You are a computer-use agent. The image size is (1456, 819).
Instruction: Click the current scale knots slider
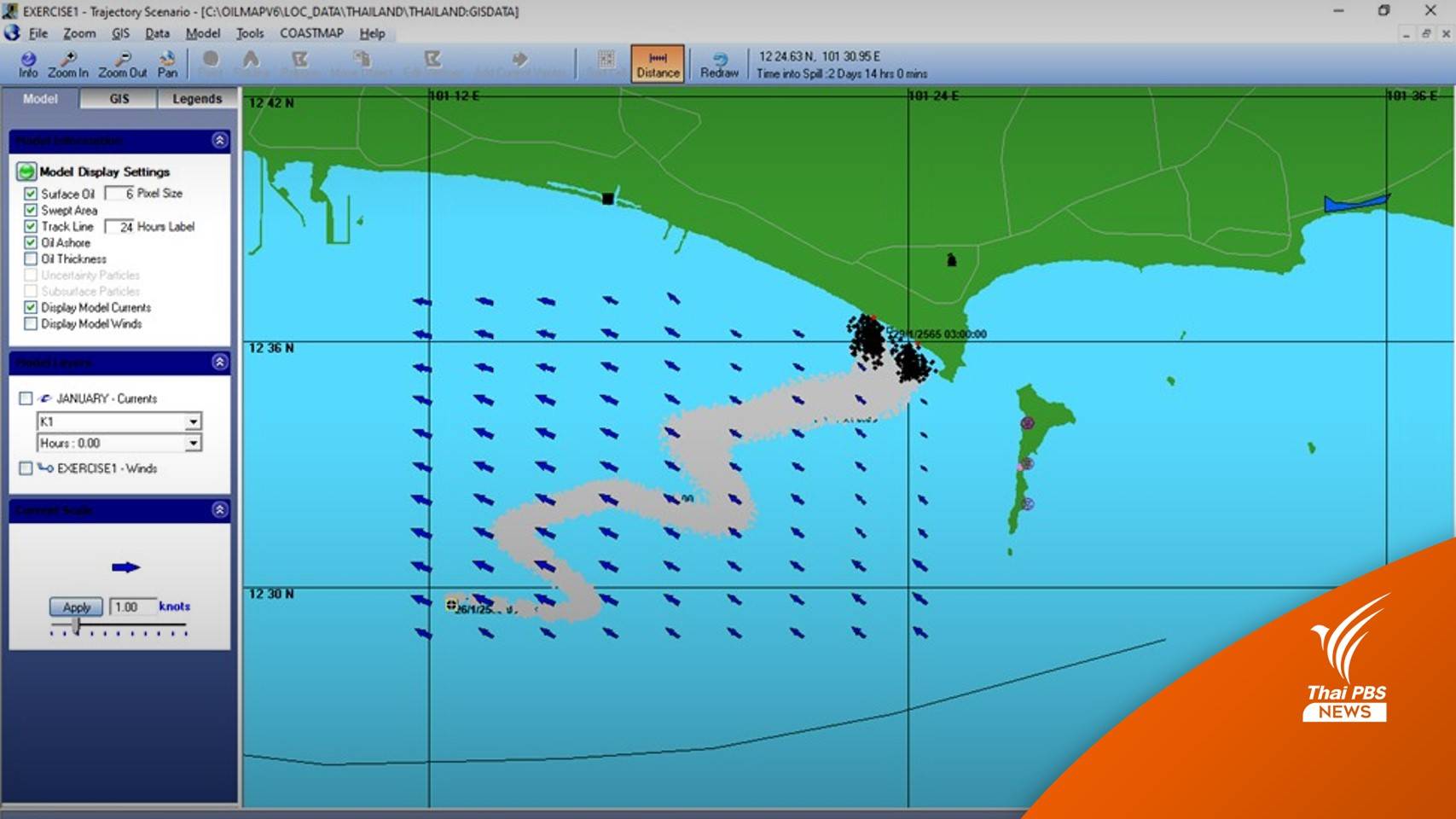77,626
